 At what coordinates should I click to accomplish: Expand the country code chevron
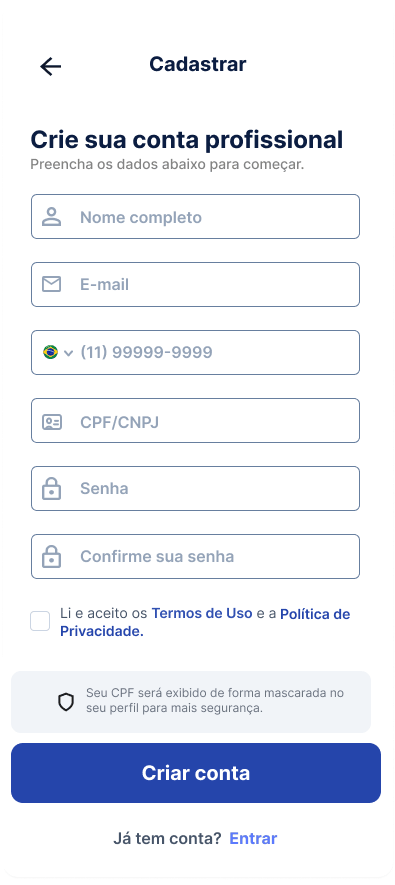(x=68, y=353)
